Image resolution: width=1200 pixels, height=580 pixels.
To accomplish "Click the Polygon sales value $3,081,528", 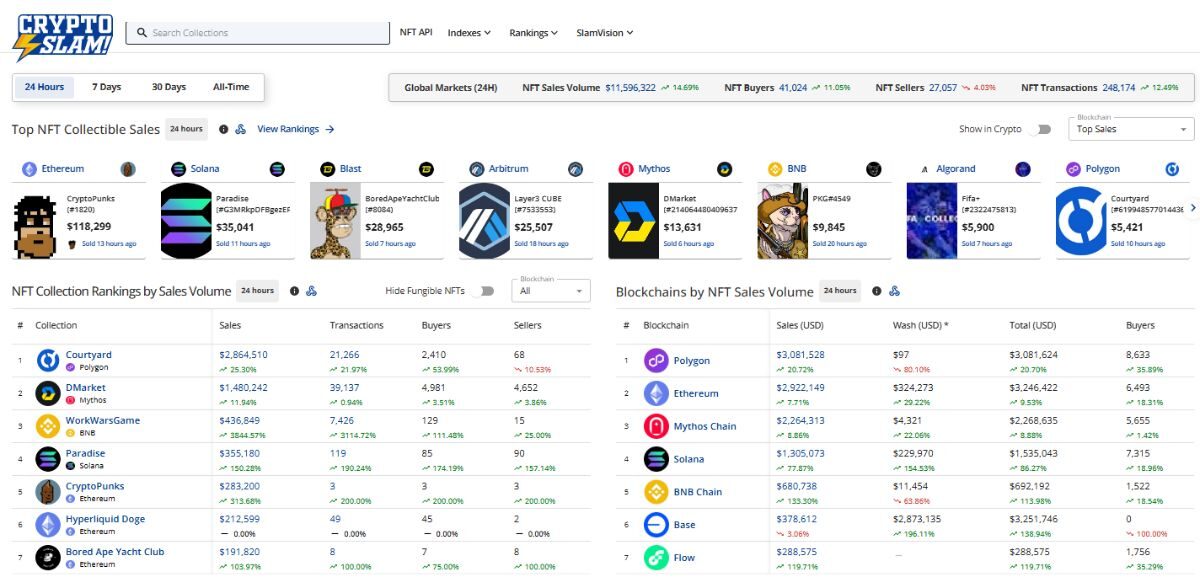I will point(800,355).
